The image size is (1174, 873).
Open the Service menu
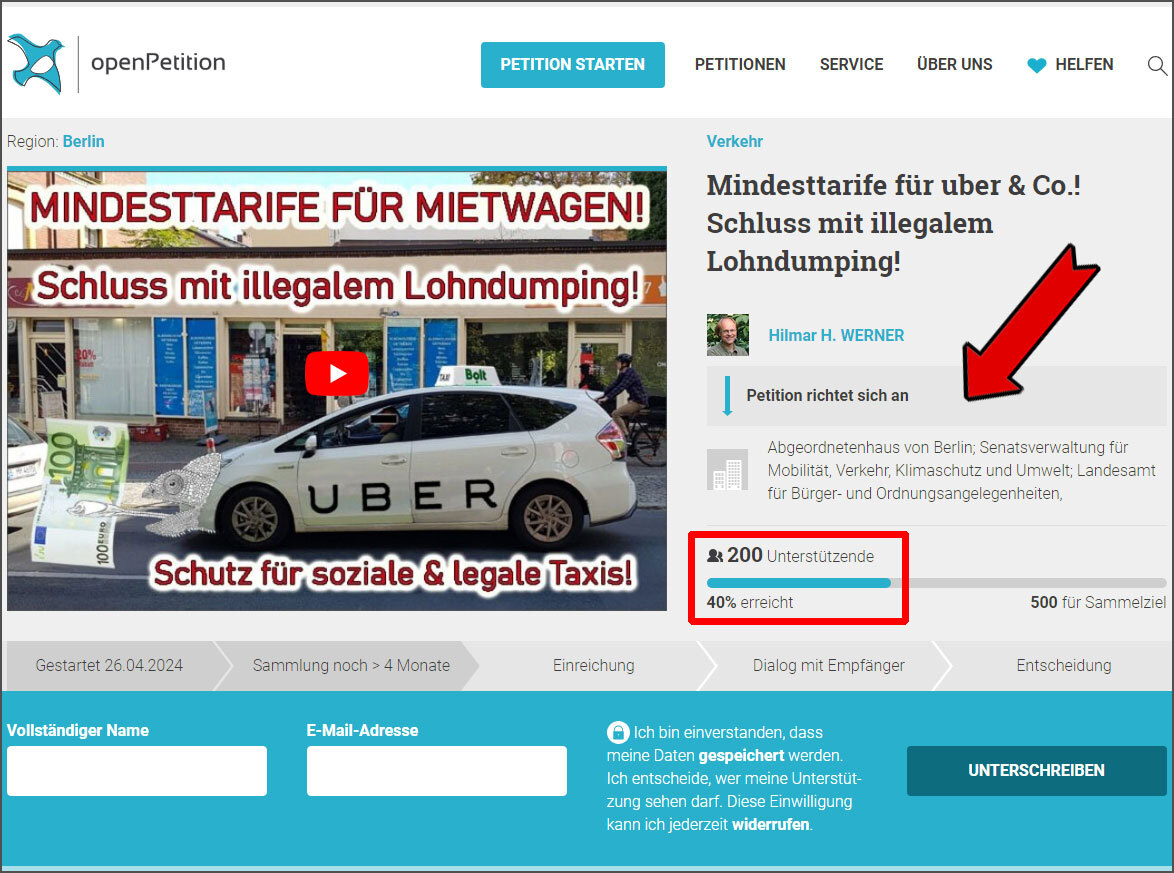(851, 64)
